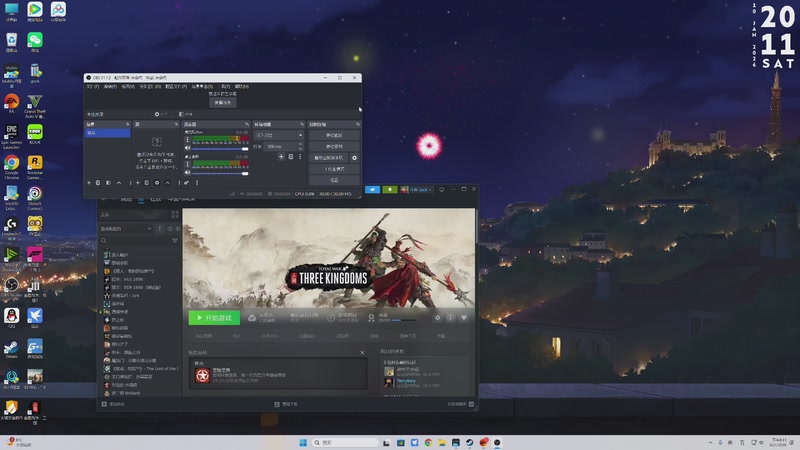Toggle recent-activity clock sort in Steam library
800x450 pixels.
[x=169, y=229]
